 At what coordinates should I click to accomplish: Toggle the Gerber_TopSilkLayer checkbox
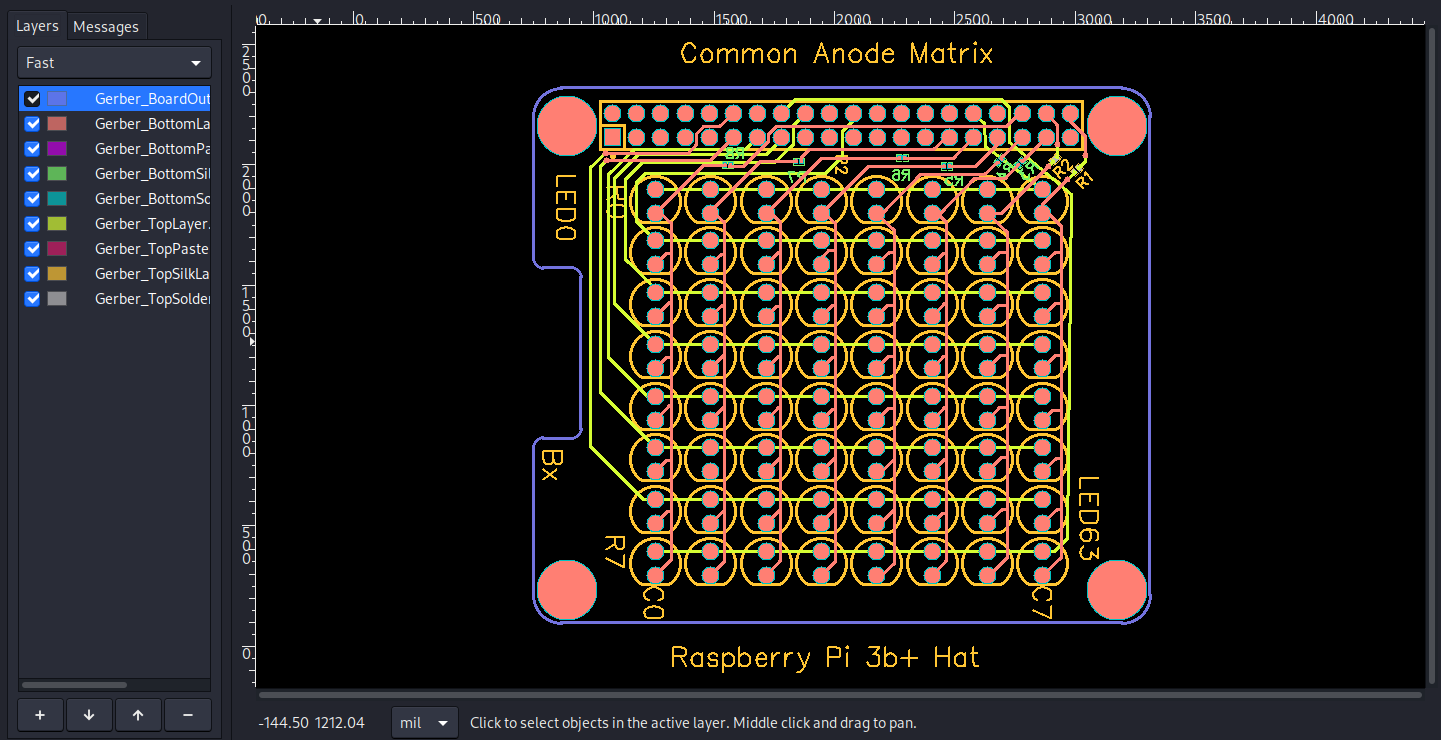click(32, 274)
